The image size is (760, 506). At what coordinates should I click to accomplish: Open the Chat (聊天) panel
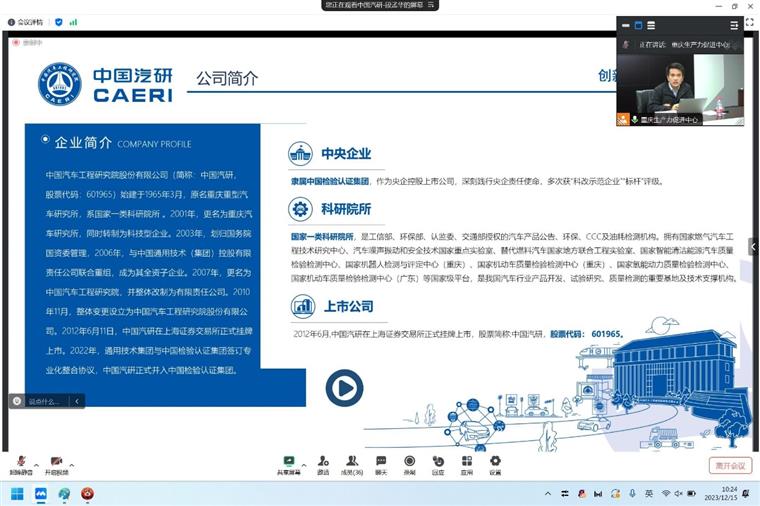click(x=381, y=465)
